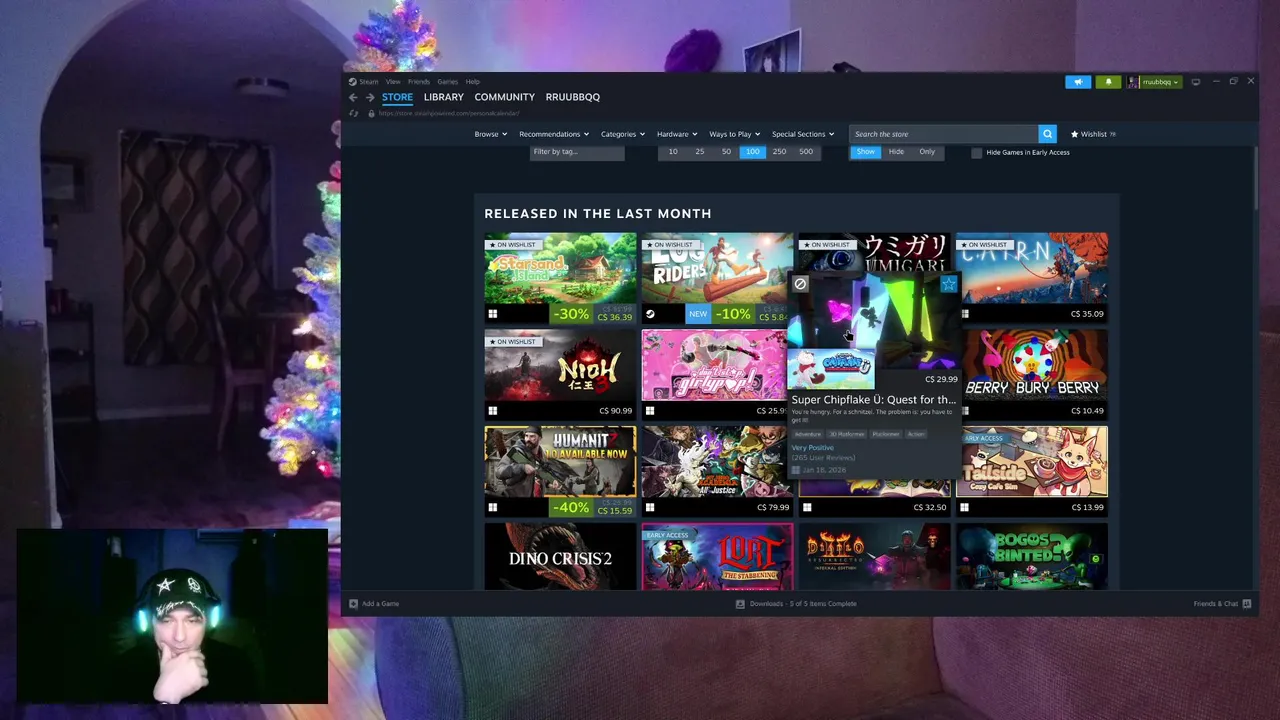The width and height of the screenshot is (1280, 720).
Task: Open the Help menu
Action: (472, 82)
